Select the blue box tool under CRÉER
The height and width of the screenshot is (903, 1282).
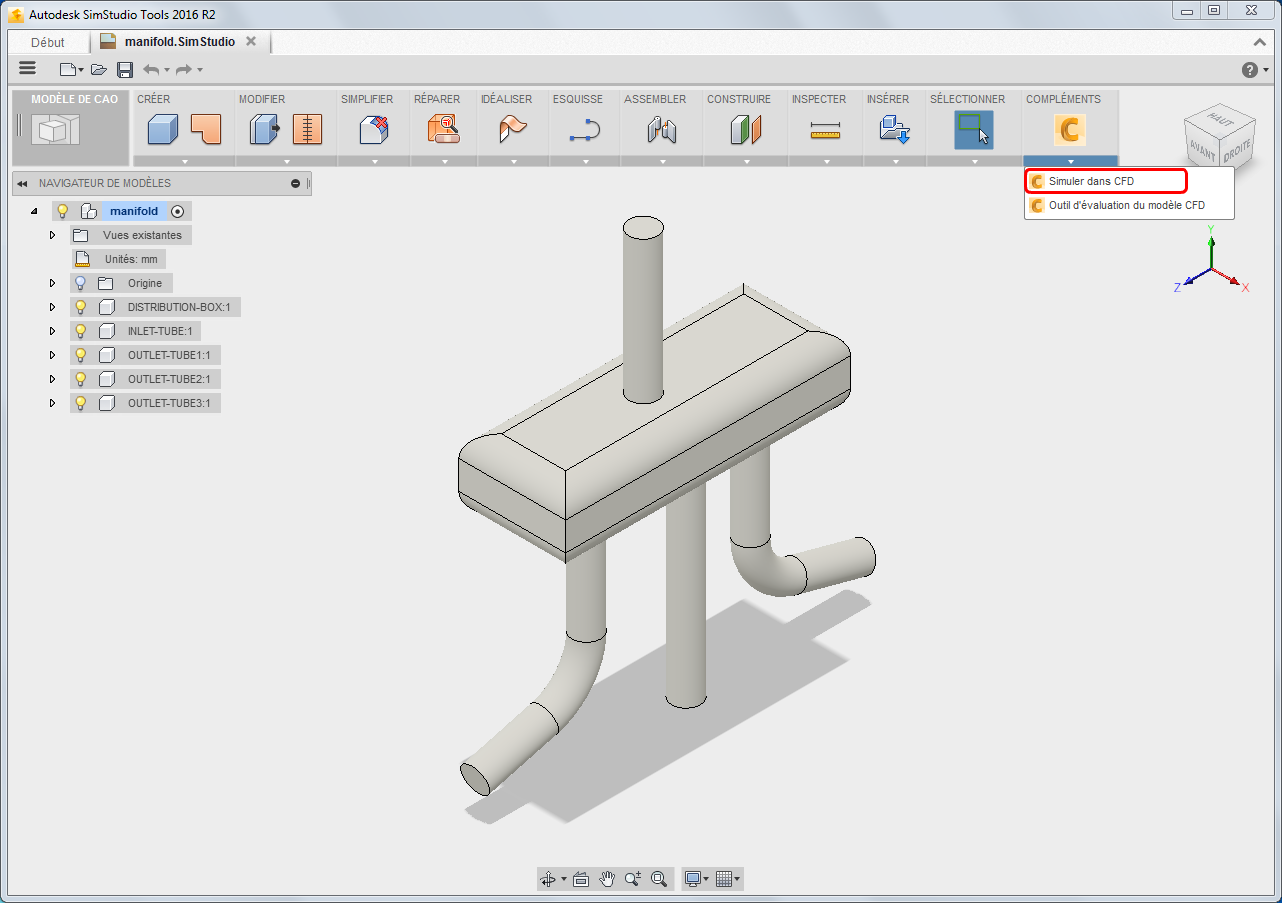tap(162, 129)
